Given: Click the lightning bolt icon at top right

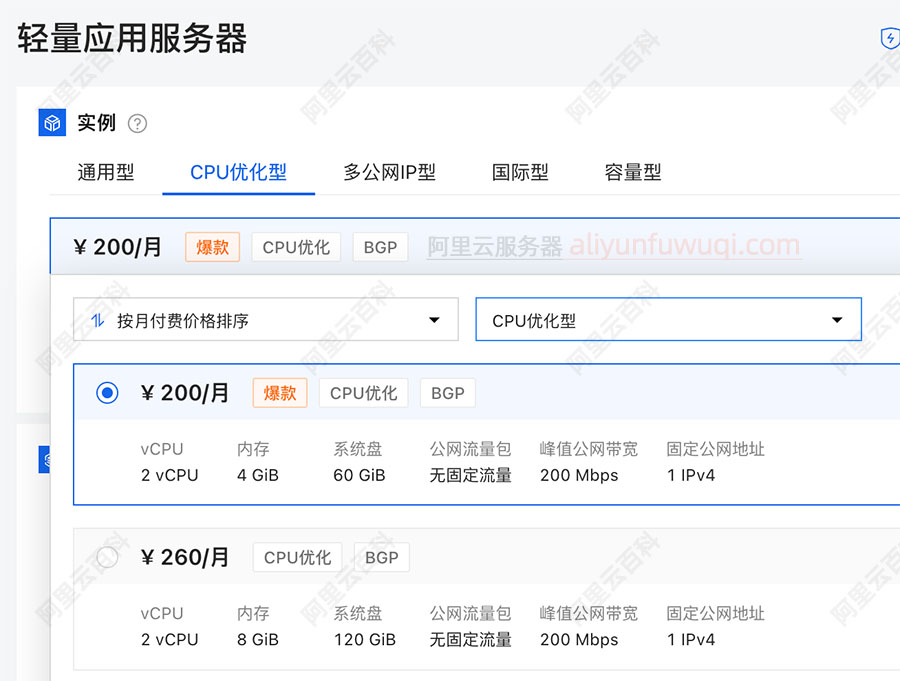Looking at the screenshot, I should [x=889, y=38].
